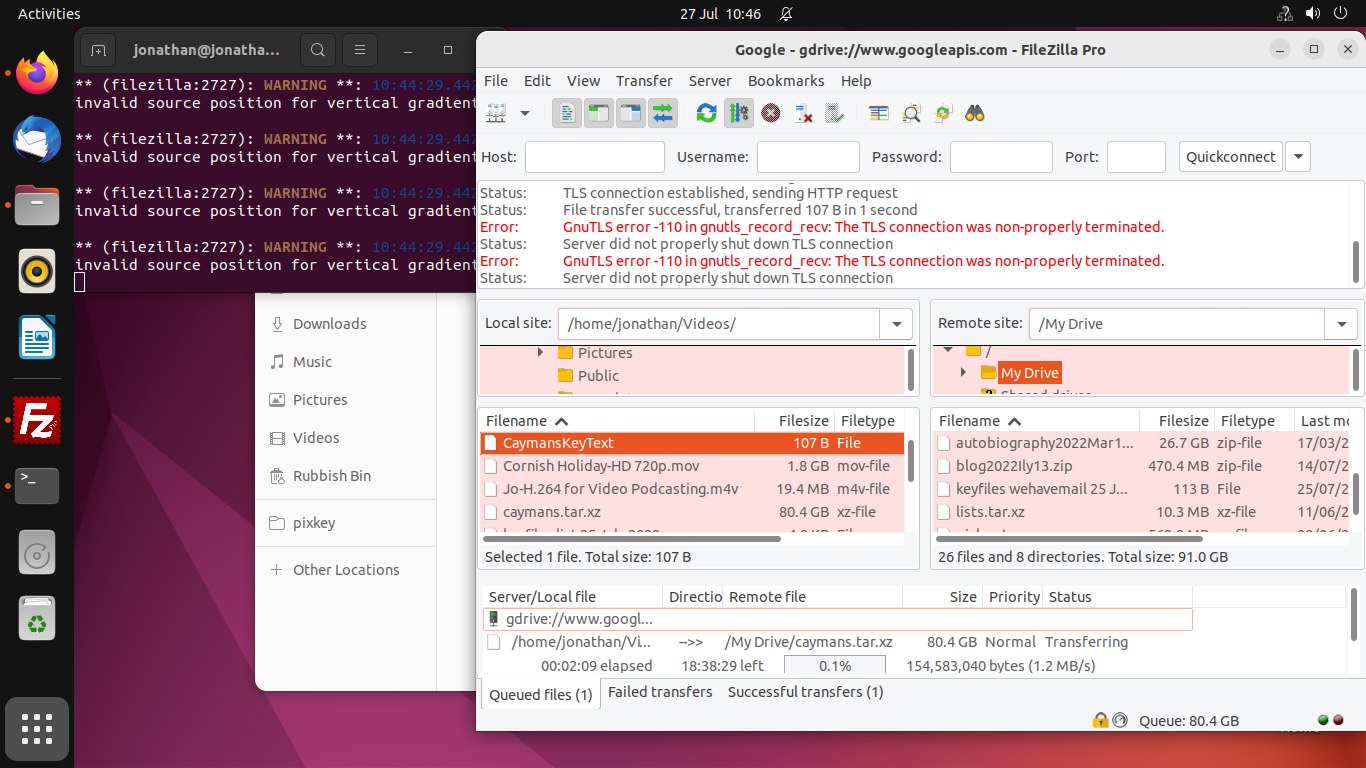Viewport: 1366px width, 768px height.
Task: Select the Public folder in the local tree
Action: (598, 376)
